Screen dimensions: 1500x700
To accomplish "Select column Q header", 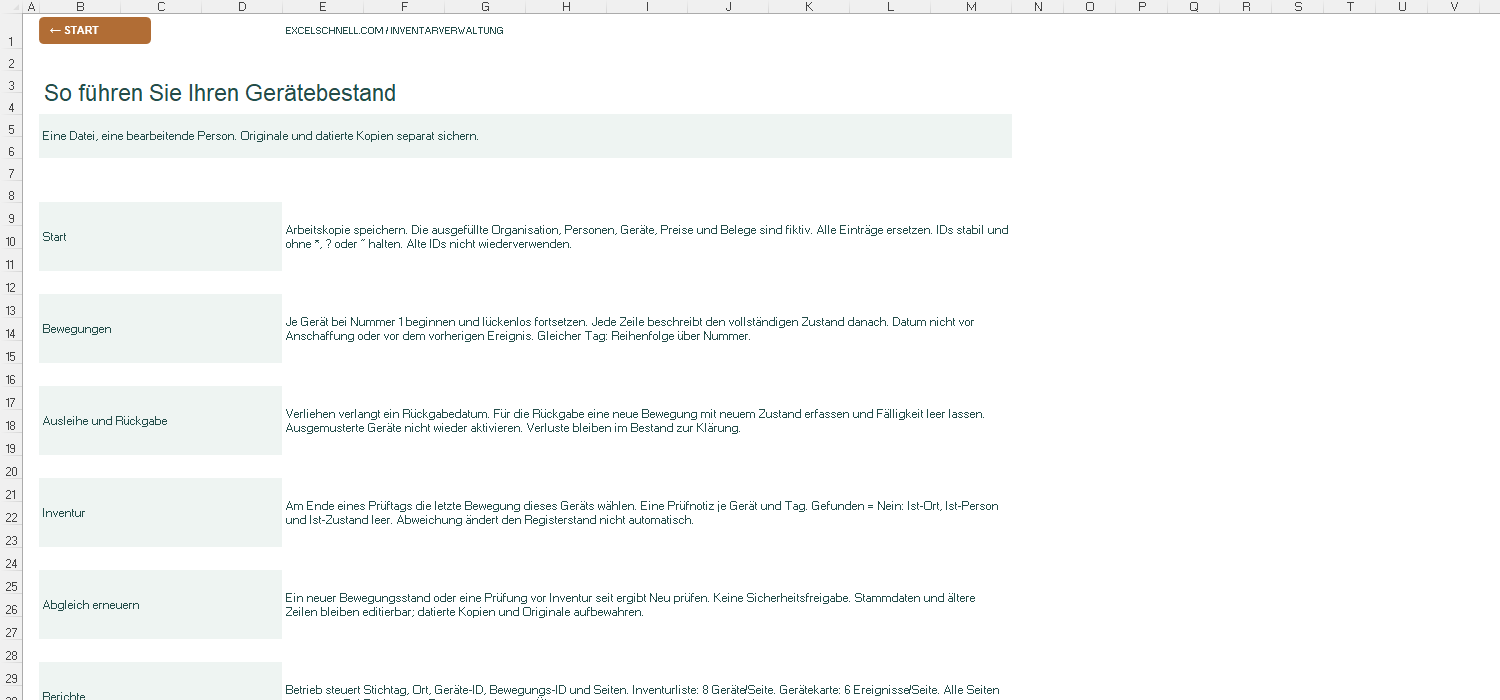I will (1194, 7).
